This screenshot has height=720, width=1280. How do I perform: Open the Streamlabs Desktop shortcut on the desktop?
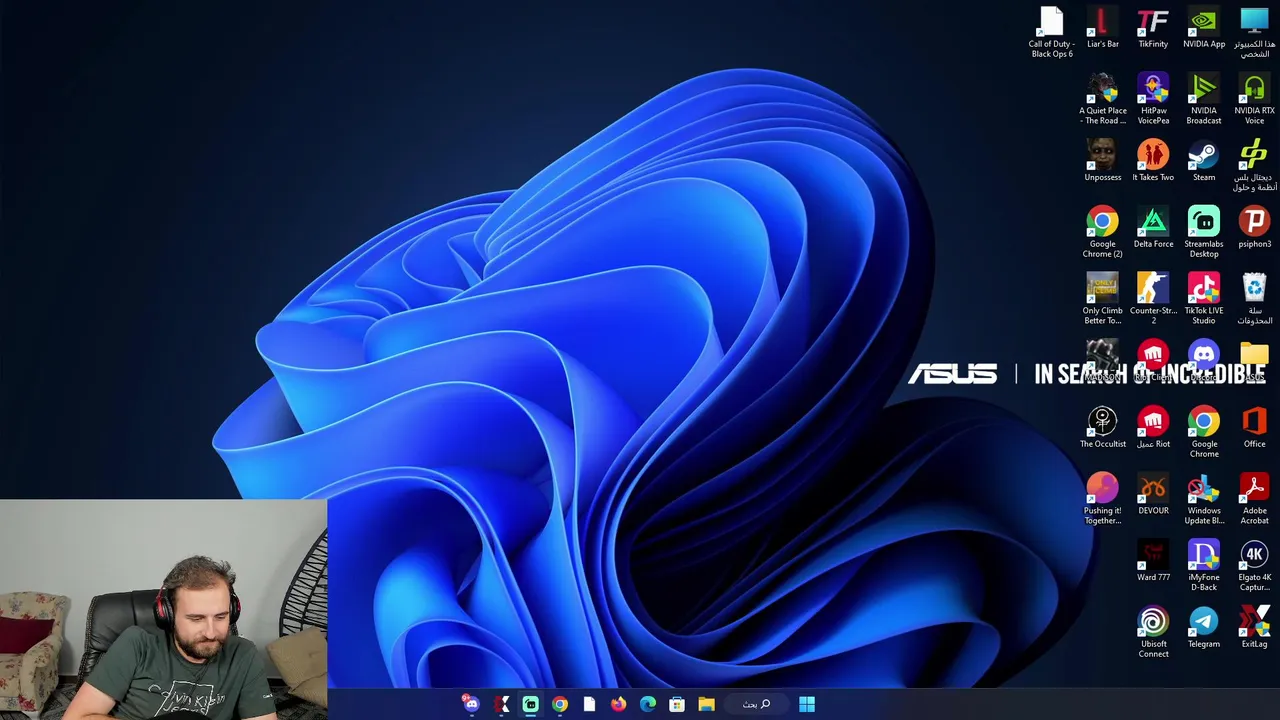[x=1204, y=232]
